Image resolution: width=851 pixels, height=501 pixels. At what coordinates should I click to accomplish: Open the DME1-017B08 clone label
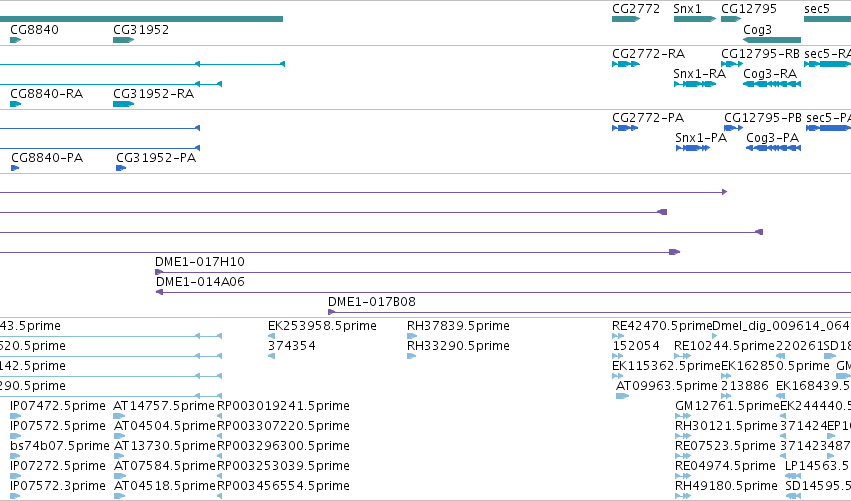point(372,302)
